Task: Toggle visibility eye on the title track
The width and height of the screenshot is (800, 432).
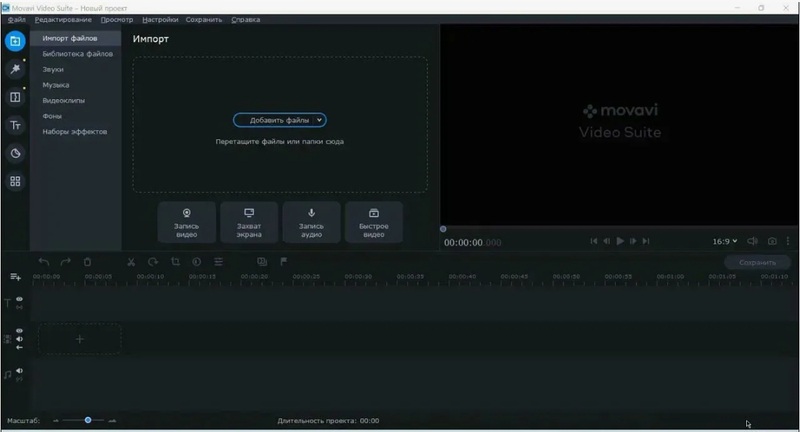Action: (x=19, y=299)
